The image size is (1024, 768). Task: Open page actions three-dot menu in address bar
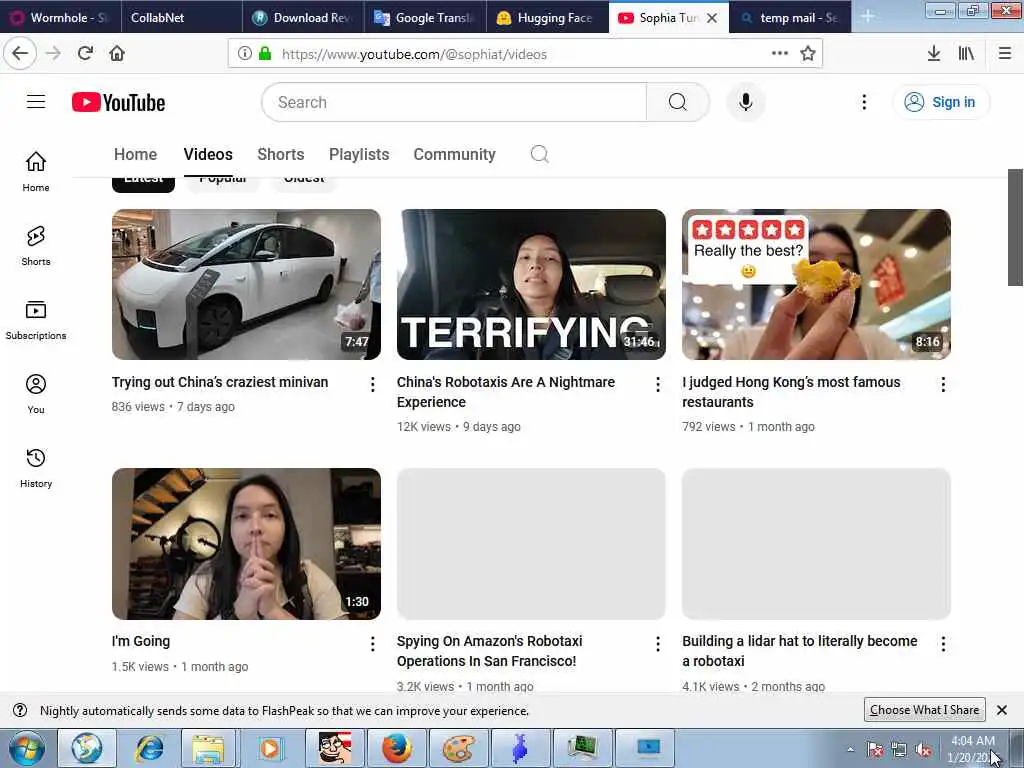[x=780, y=54]
